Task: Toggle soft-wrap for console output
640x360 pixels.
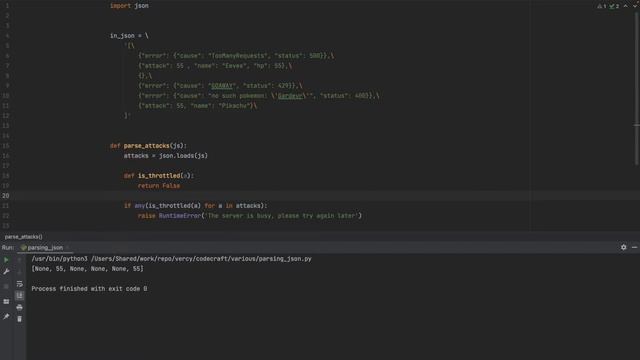Action: coord(19,284)
